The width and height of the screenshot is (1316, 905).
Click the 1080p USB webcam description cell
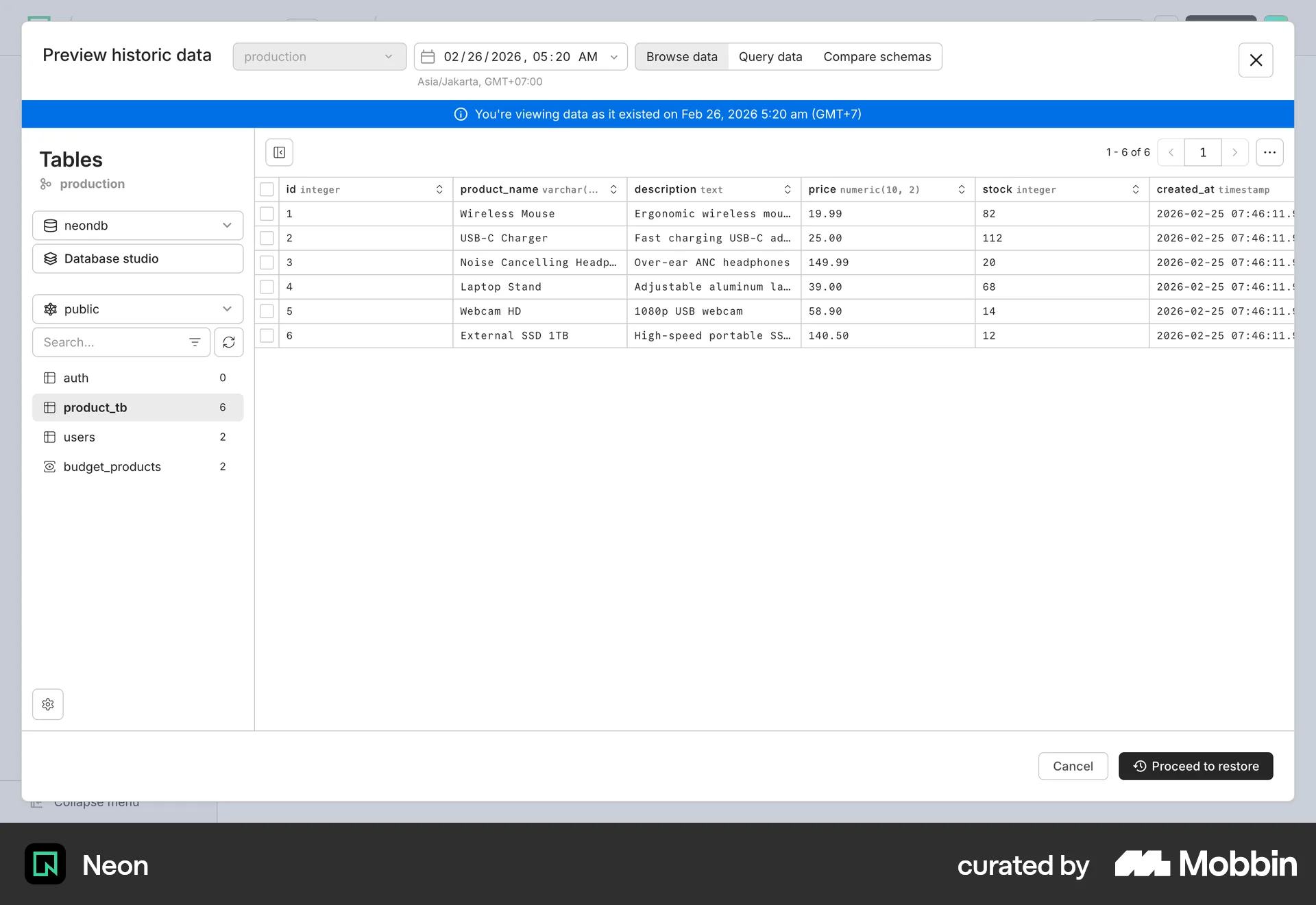pos(714,311)
